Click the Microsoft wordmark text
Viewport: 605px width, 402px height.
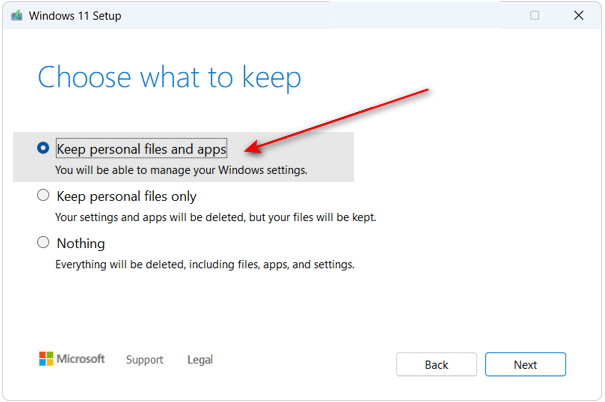[81, 359]
